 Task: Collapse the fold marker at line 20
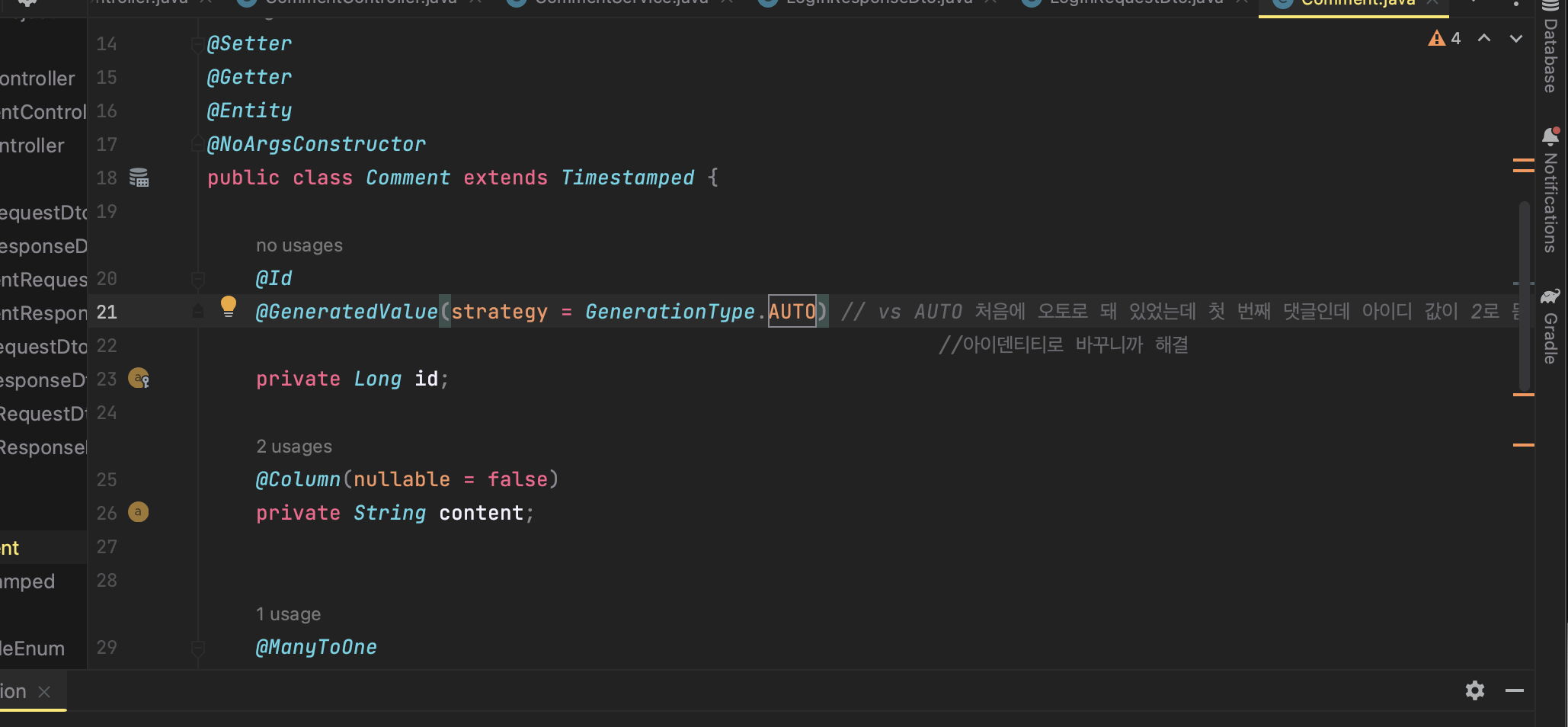197,279
